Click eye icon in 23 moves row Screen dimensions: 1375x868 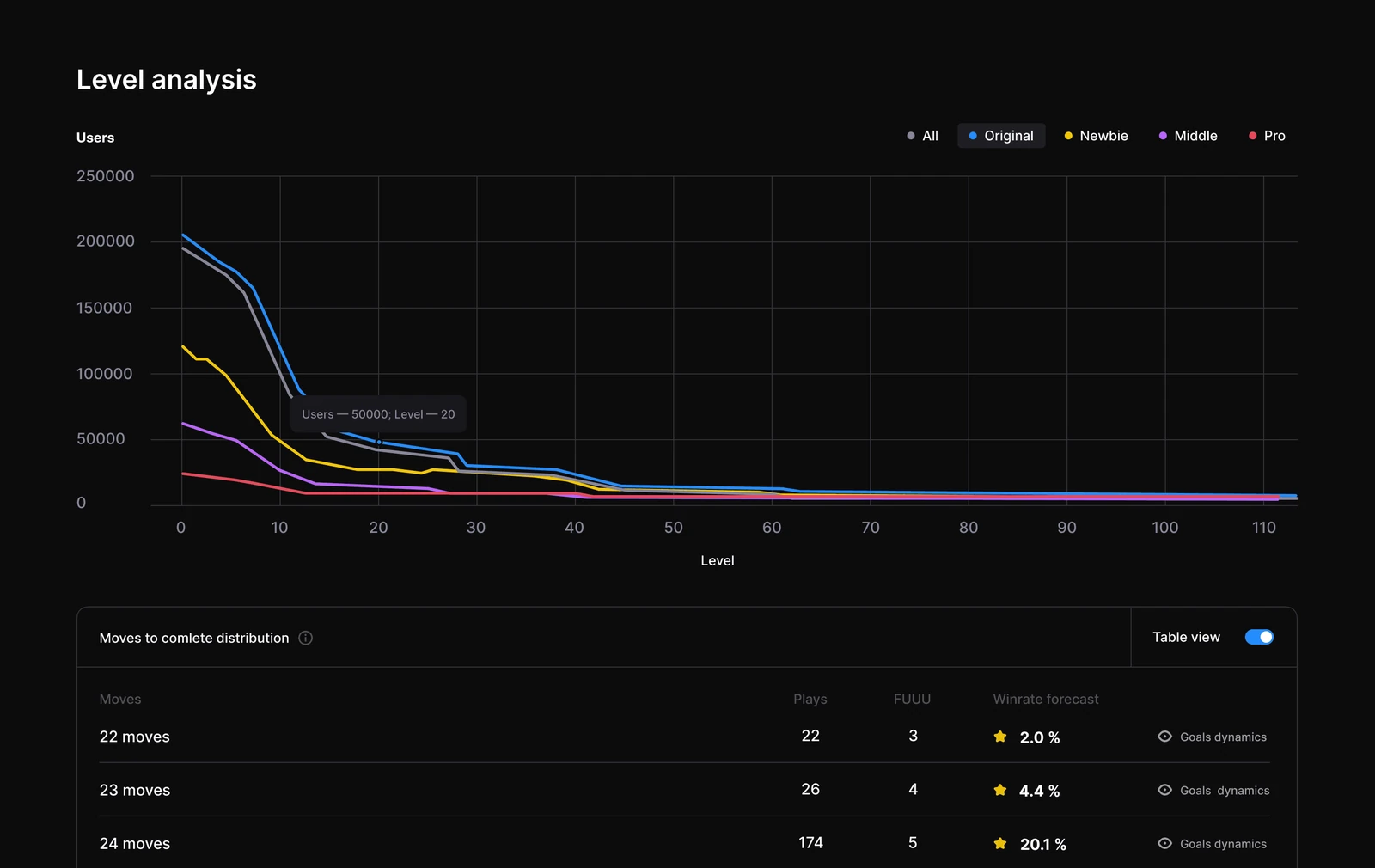tap(1164, 790)
